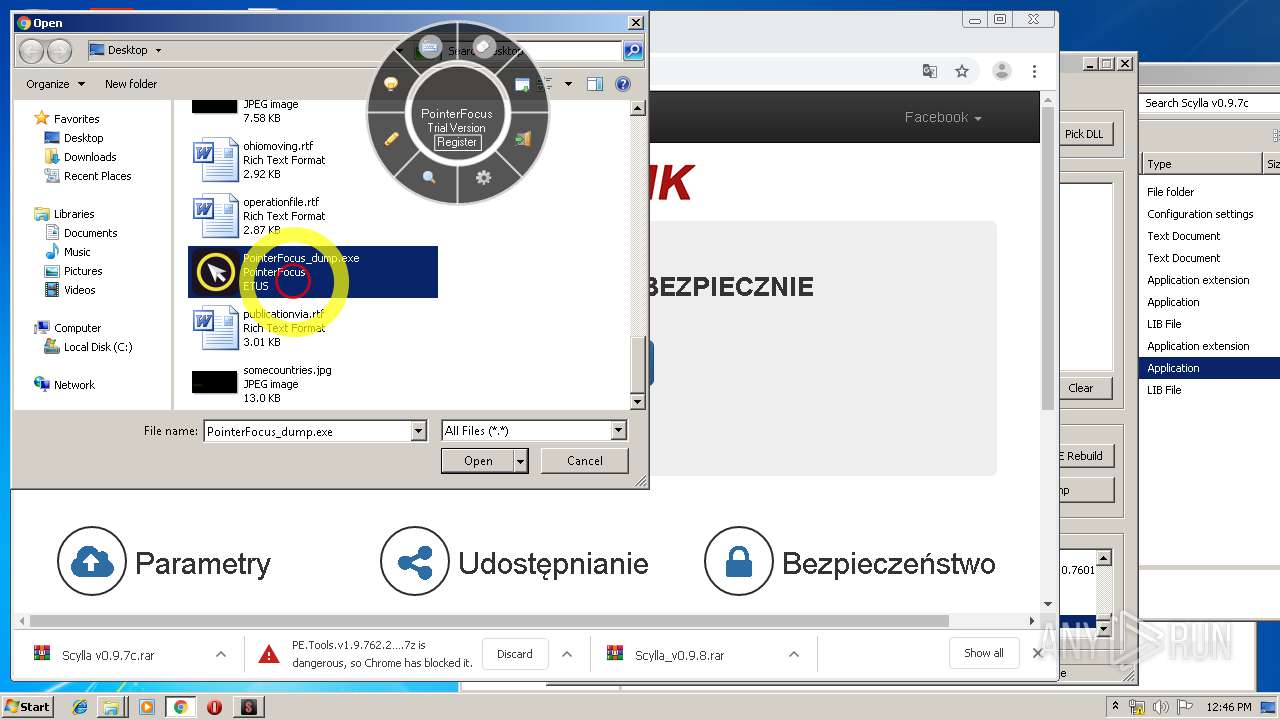This screenshot has width=1280, height=720.
Task: Click the Back arrow in Open dialog
Action: click(x=31, y=51)
